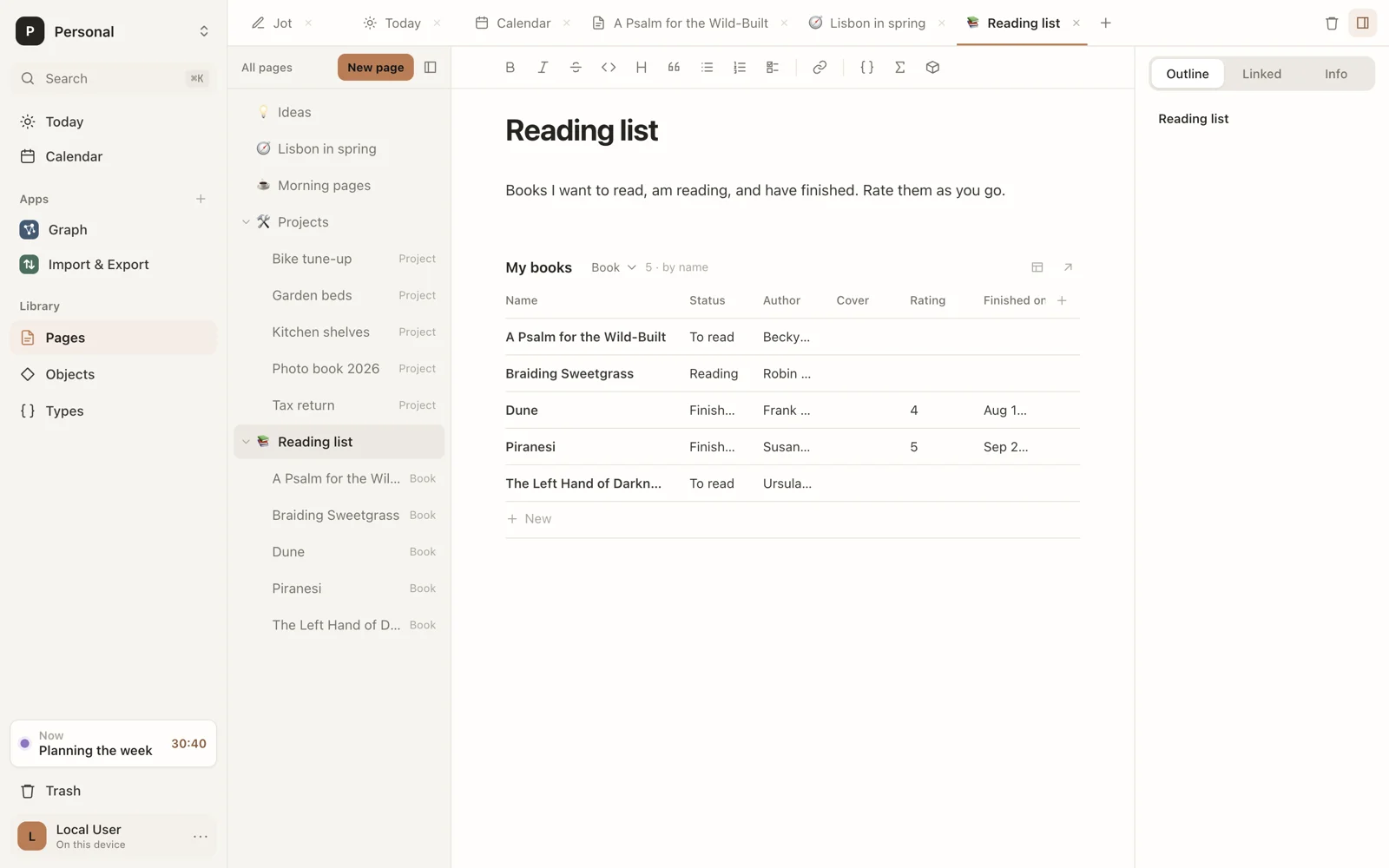
Task: Insert inline code formatting
Action: pos(609,67)
